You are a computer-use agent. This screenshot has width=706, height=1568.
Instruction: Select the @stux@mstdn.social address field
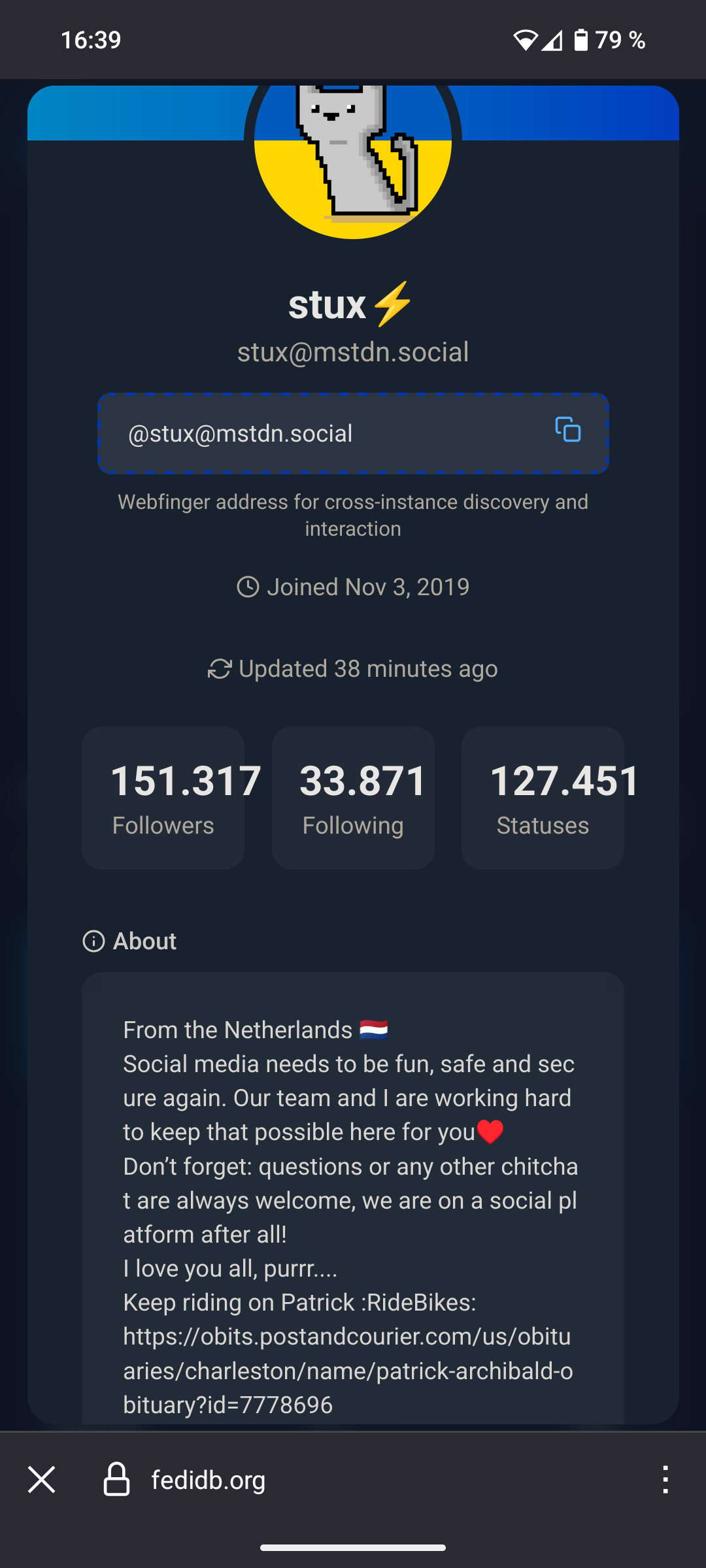(x=327, y=434)
